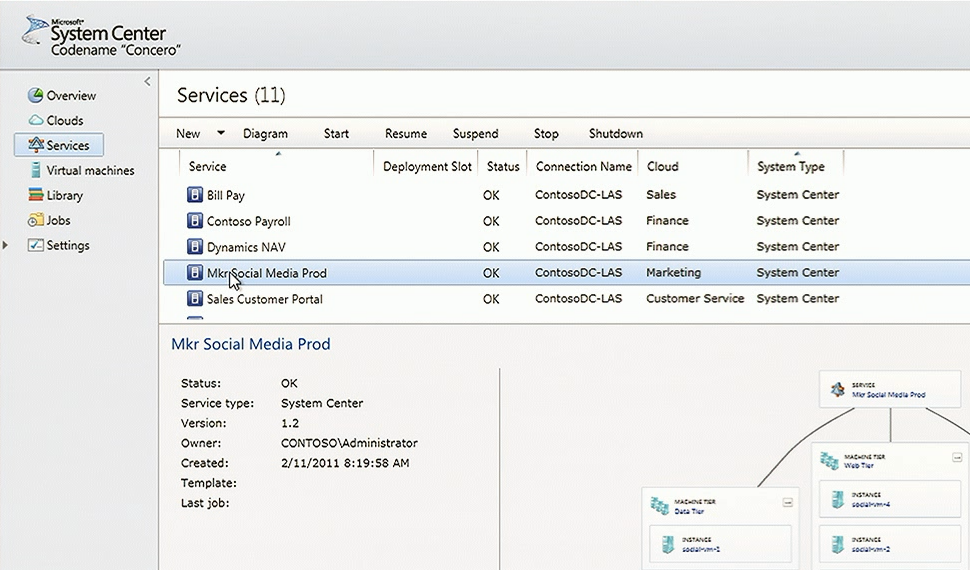Sort by the Service column header

click(x=207, y=166)
